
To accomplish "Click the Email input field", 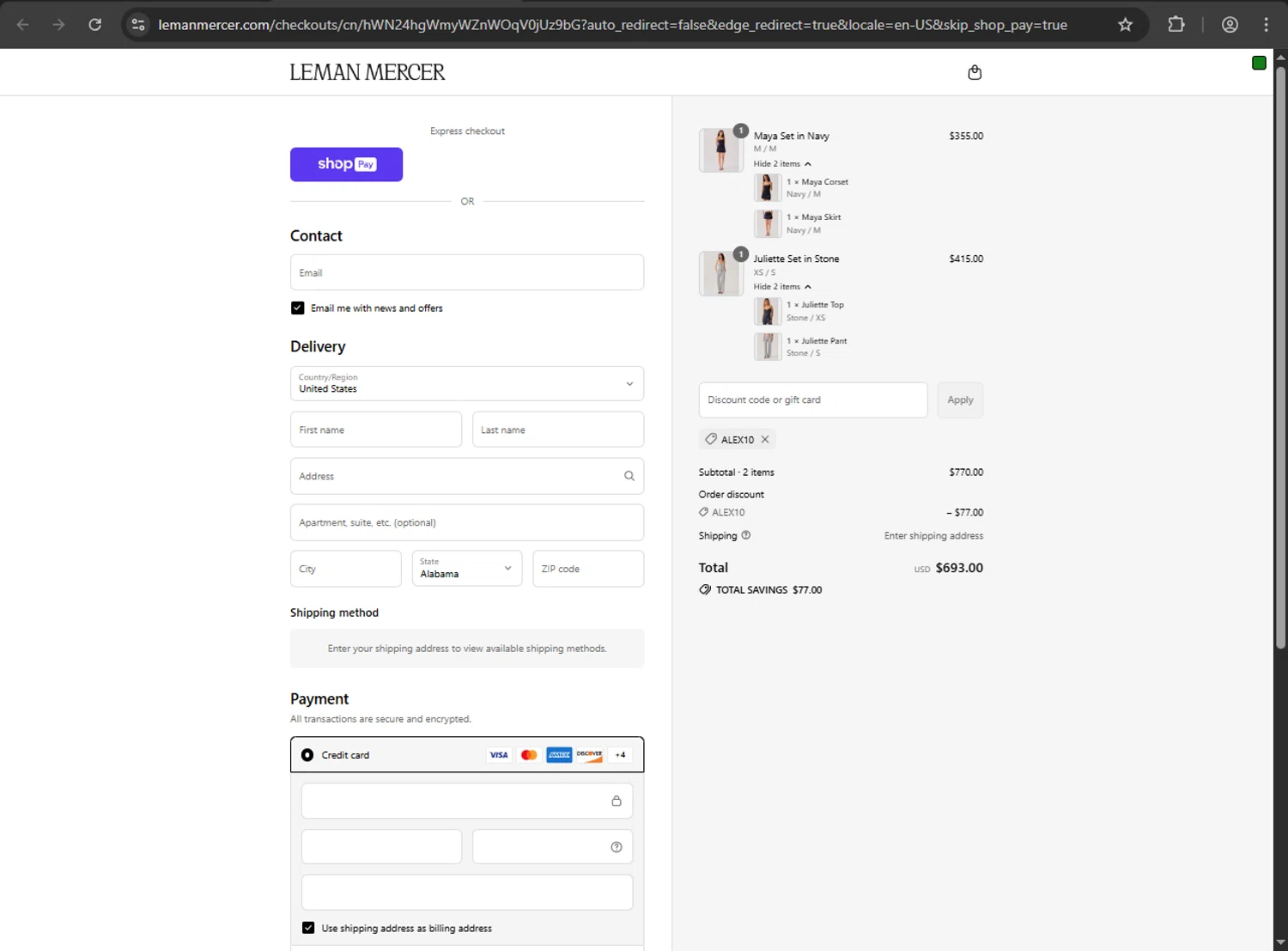I will (x=467, y=272).
